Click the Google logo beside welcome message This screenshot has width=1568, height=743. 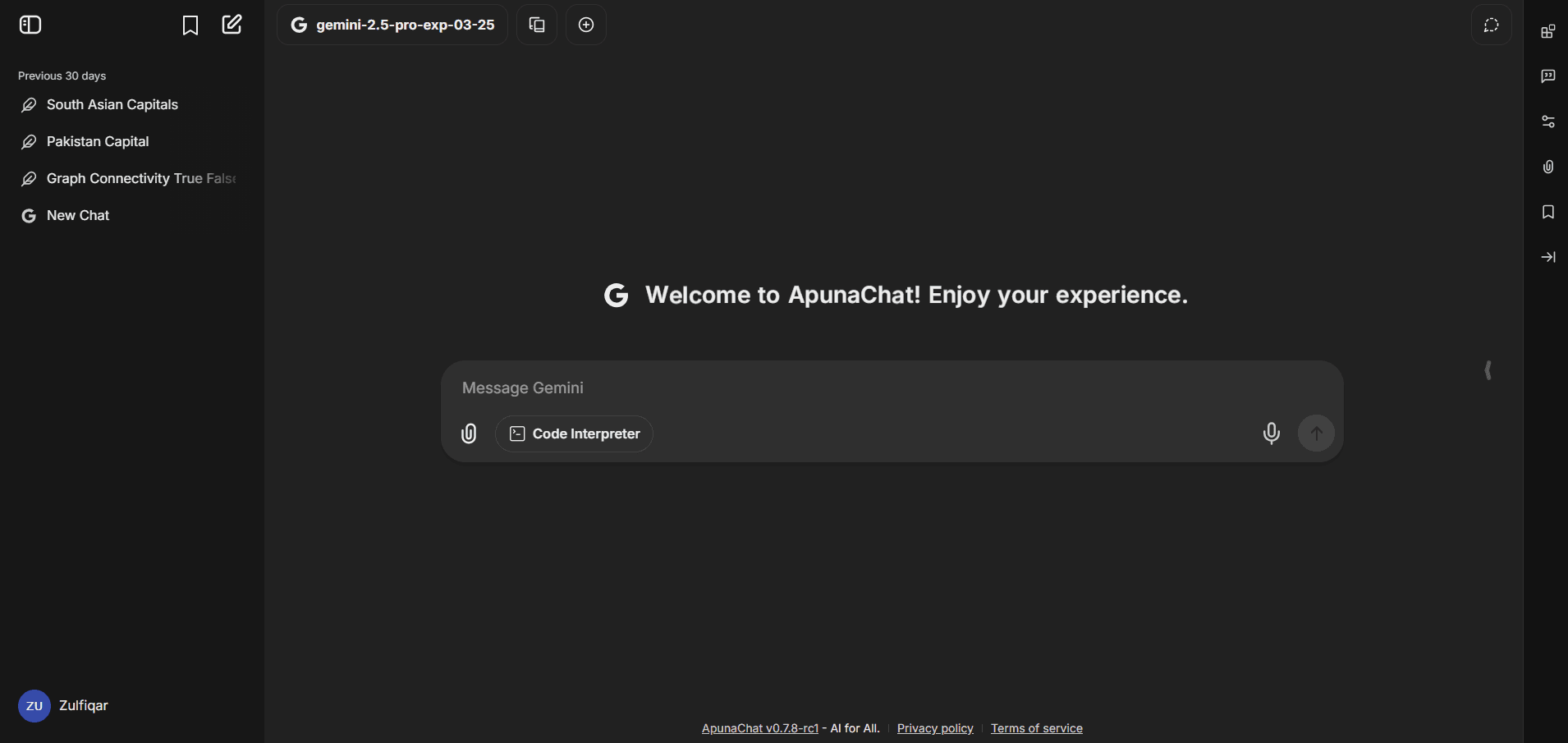[x=617, y=295]
